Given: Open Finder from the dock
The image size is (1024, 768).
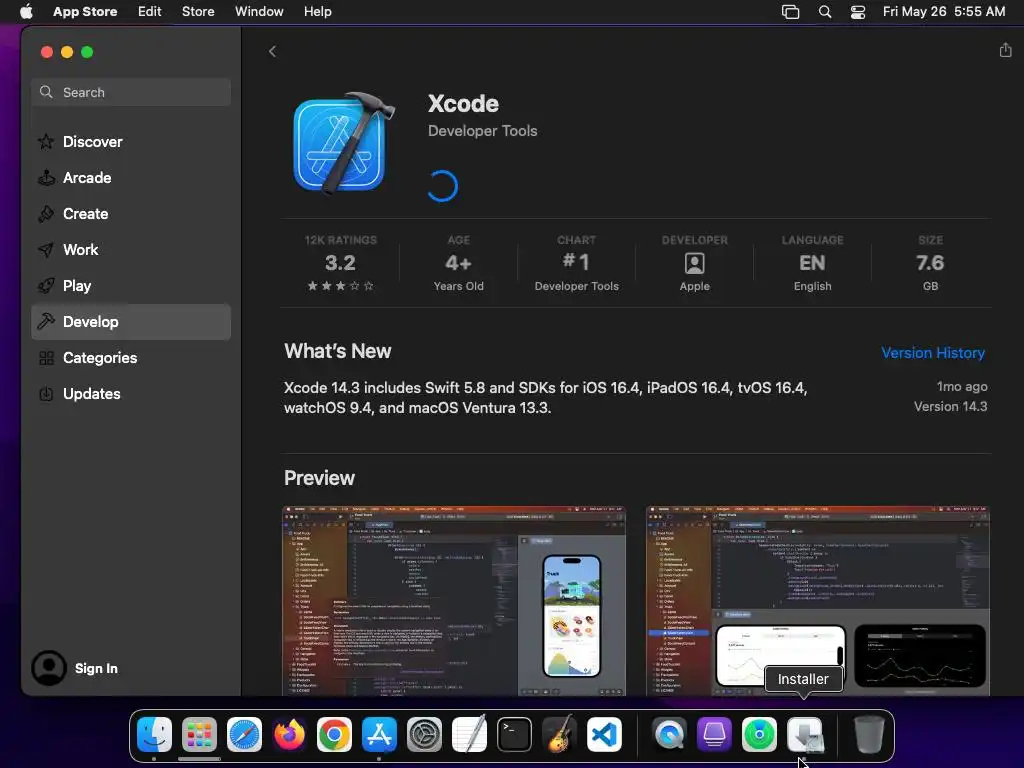Looking at the screenshot, I should click(154, 735).
